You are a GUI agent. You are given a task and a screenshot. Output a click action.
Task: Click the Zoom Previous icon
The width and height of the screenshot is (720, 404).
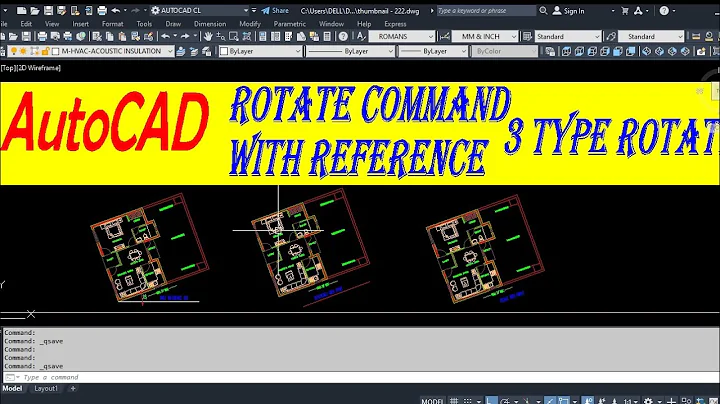(x=247, y=36)
